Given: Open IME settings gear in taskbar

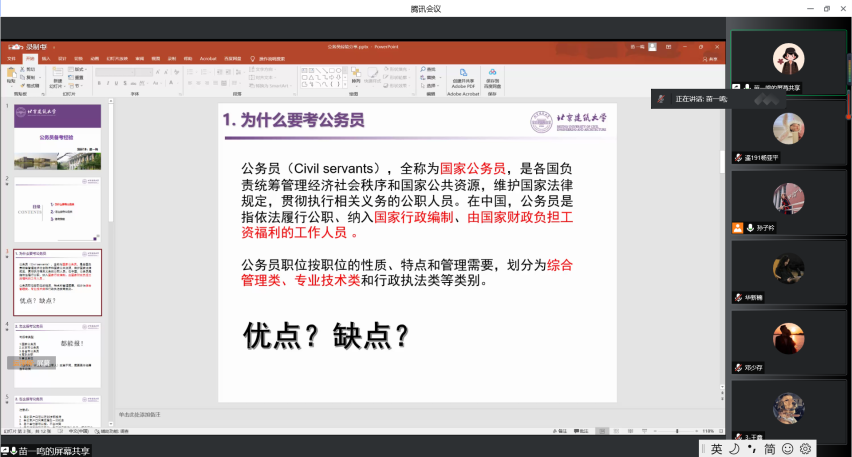Looking at the screenshot, I should pyautogui.click(x=805, y=449).
